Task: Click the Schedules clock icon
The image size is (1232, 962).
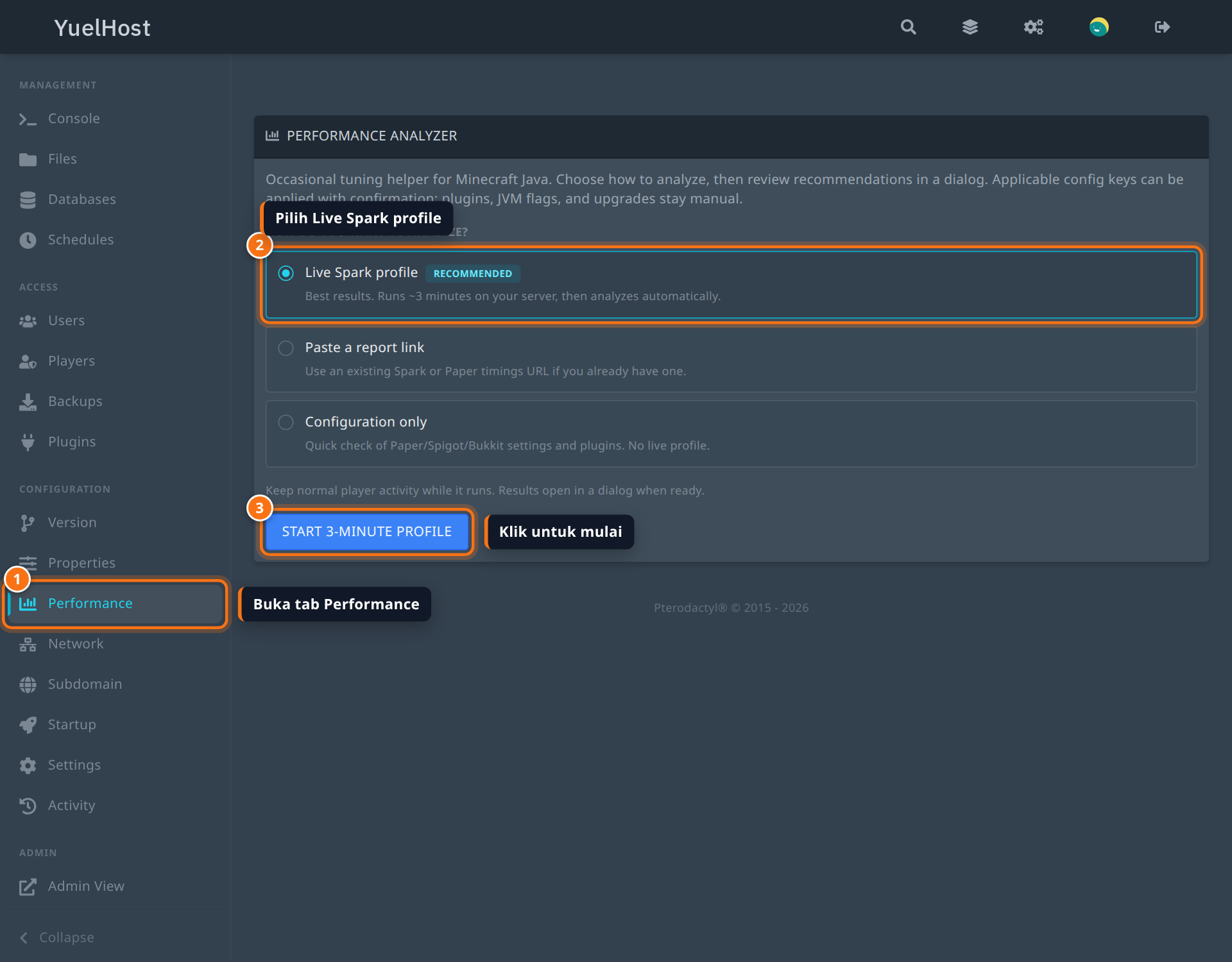Action: point(28,240)
